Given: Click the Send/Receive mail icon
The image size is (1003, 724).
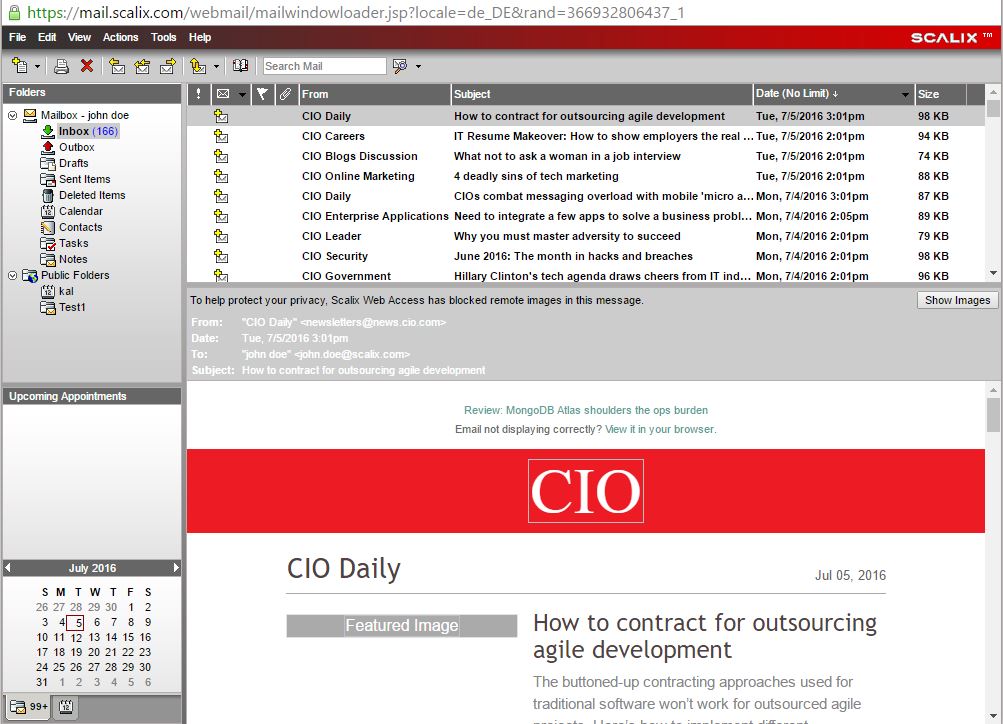Looking at the screenshot, I should click(198, 66).
